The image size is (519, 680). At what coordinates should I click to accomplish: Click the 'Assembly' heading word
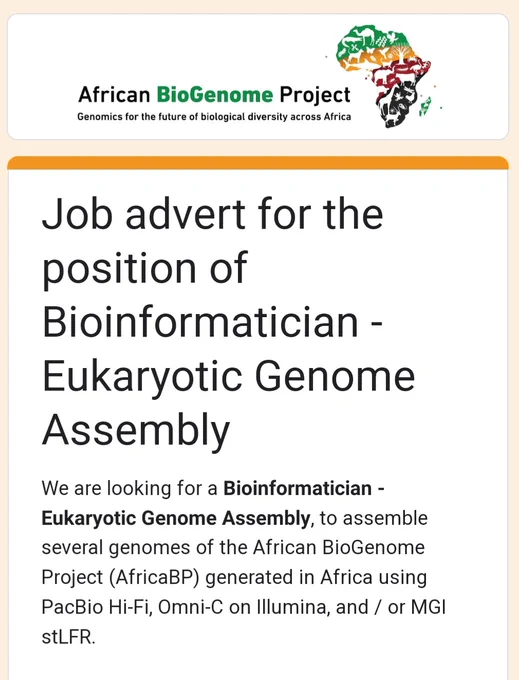136,431
